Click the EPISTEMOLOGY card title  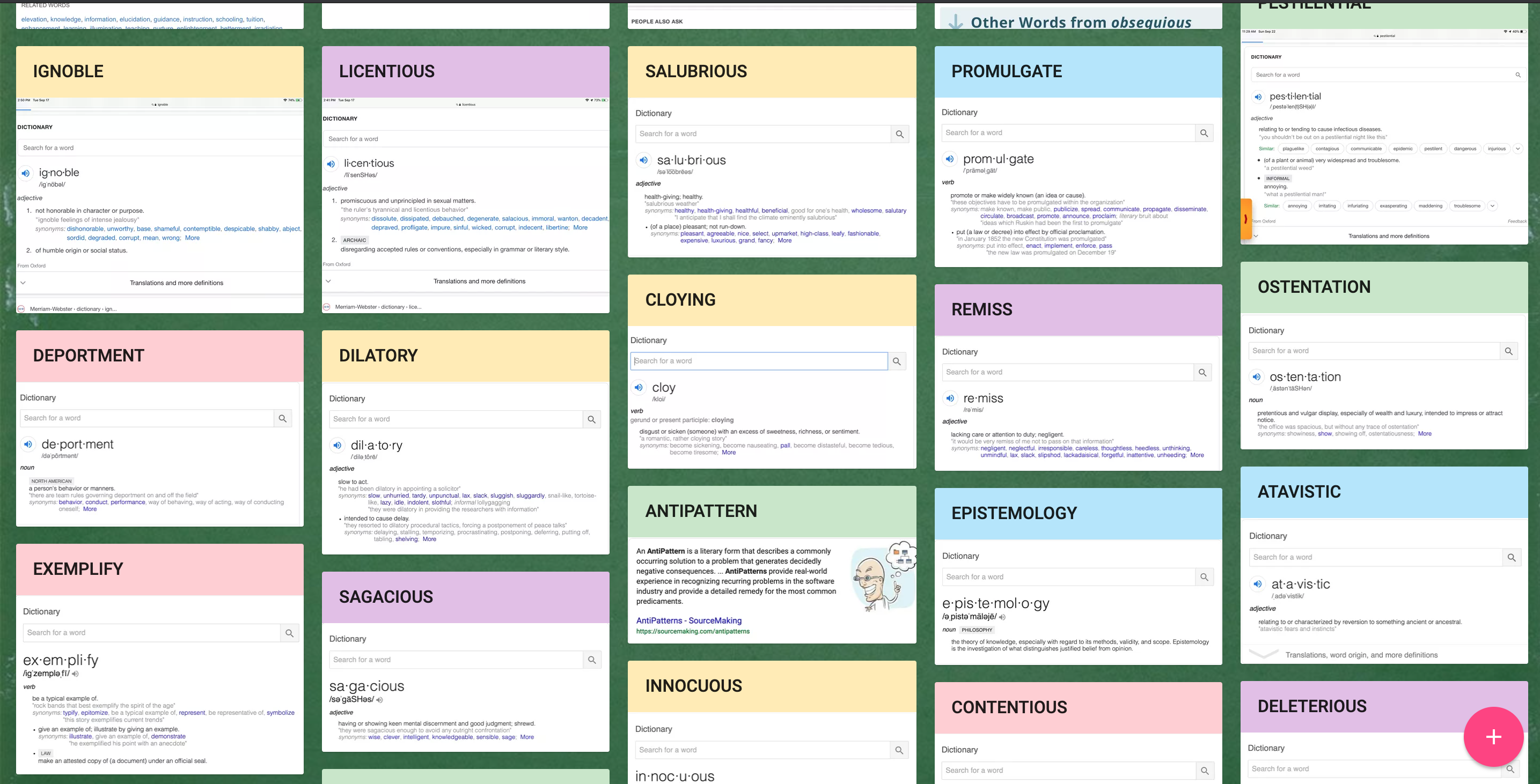pyautogui.click(x=1014, y=513)
